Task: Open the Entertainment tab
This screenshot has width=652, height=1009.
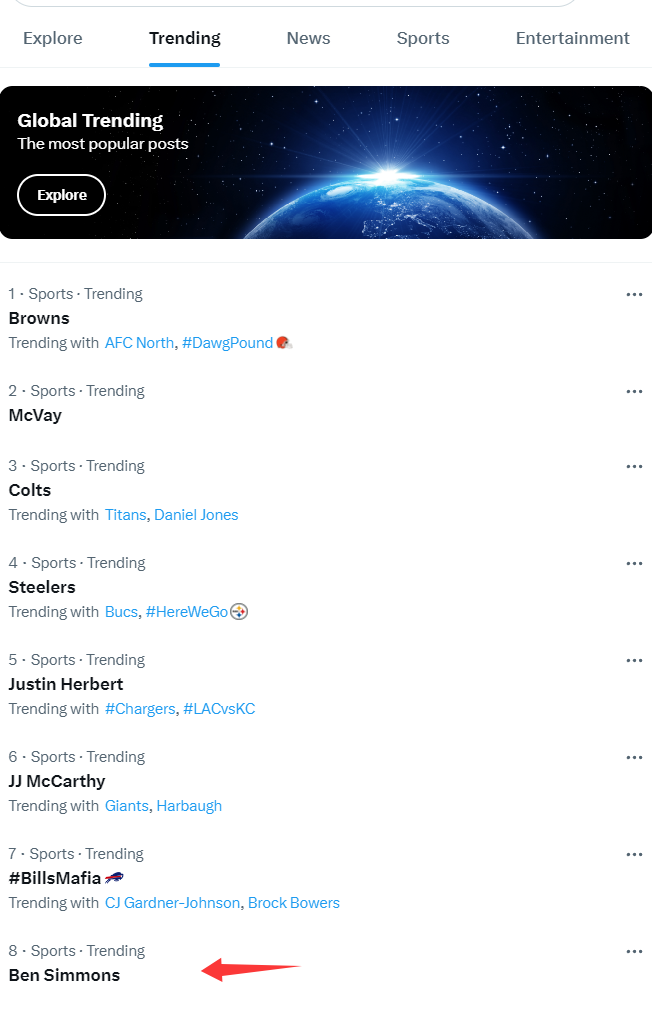Action: click(x=572, y=39)
